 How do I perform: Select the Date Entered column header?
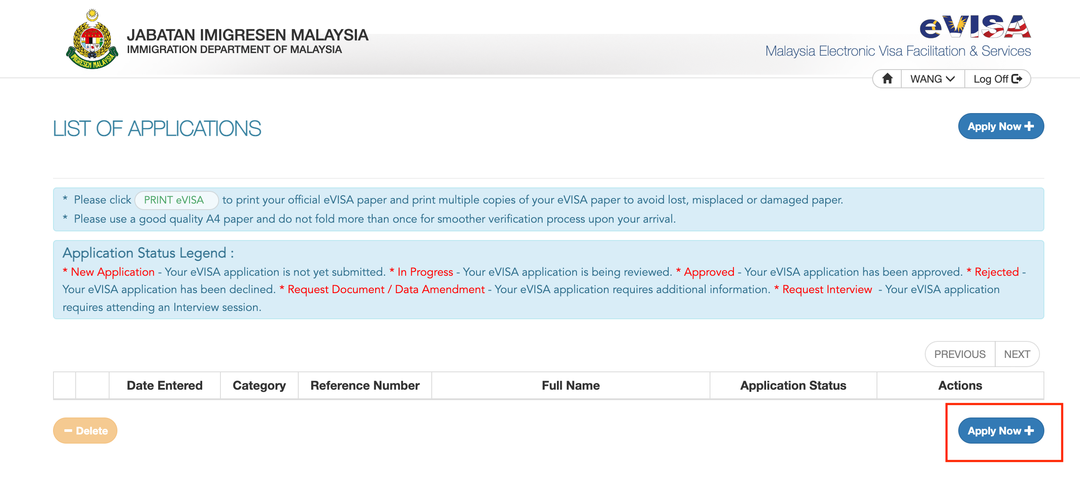click(x=164, y=385)
